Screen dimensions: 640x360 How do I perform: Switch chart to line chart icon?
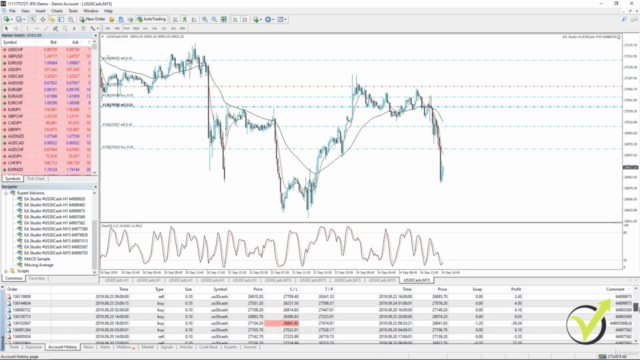click(194, 19)
